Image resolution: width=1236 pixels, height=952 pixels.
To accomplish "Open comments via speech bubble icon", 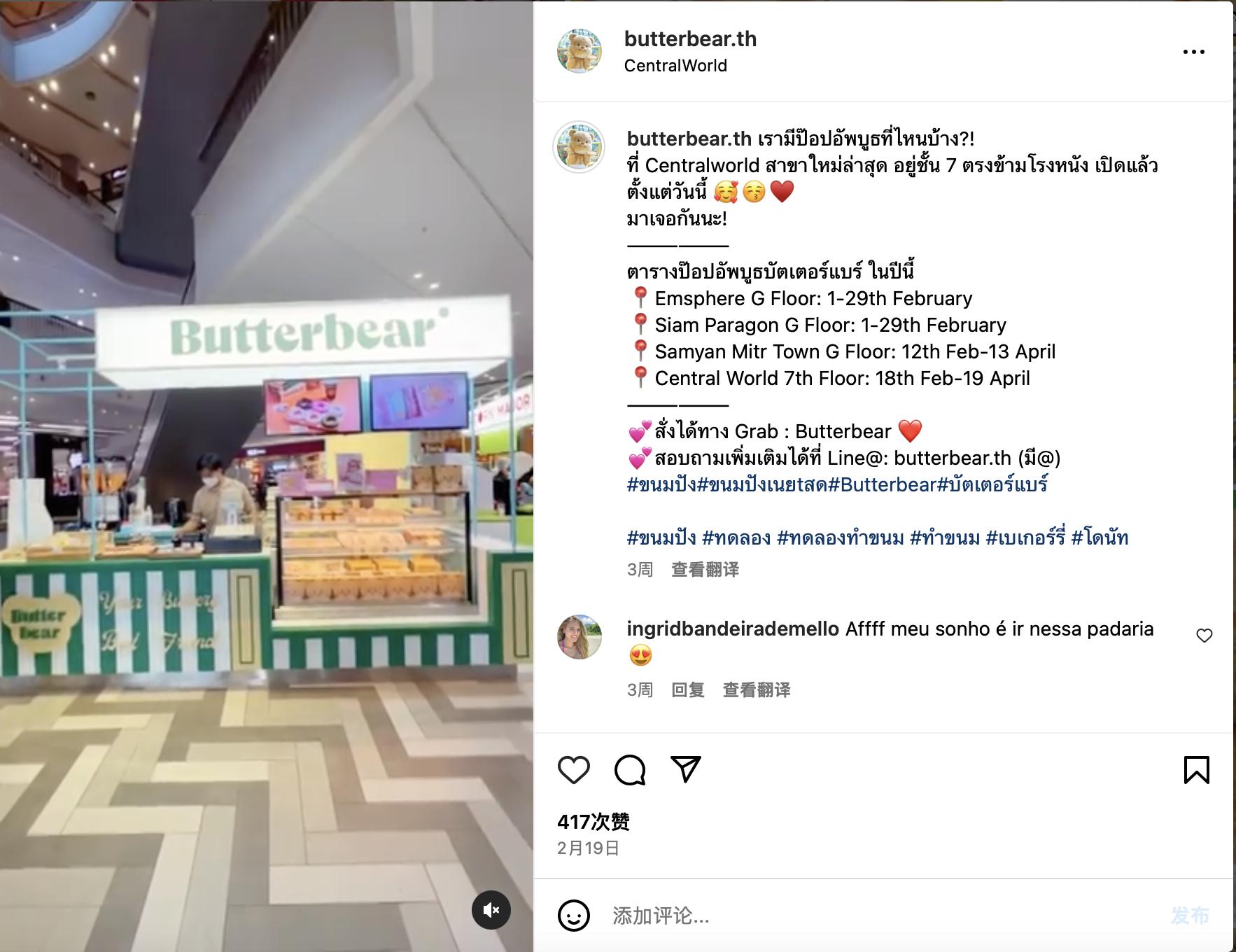I will pos(630,770).
